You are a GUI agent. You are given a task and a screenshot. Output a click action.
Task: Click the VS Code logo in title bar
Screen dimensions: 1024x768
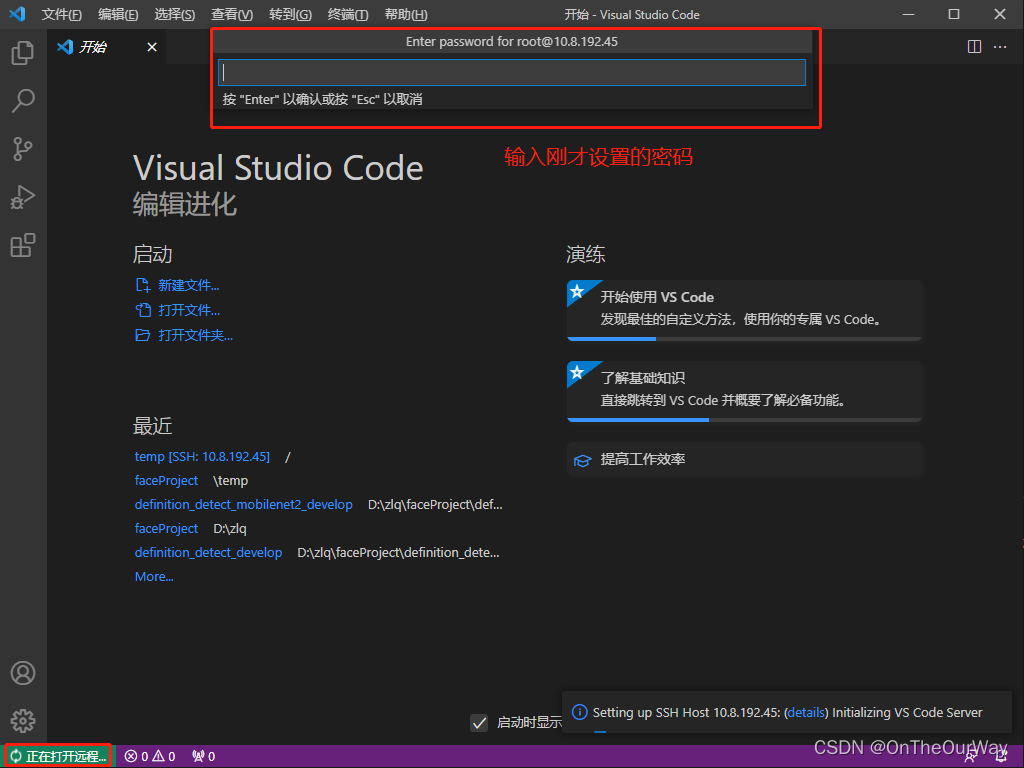[18, 14]
